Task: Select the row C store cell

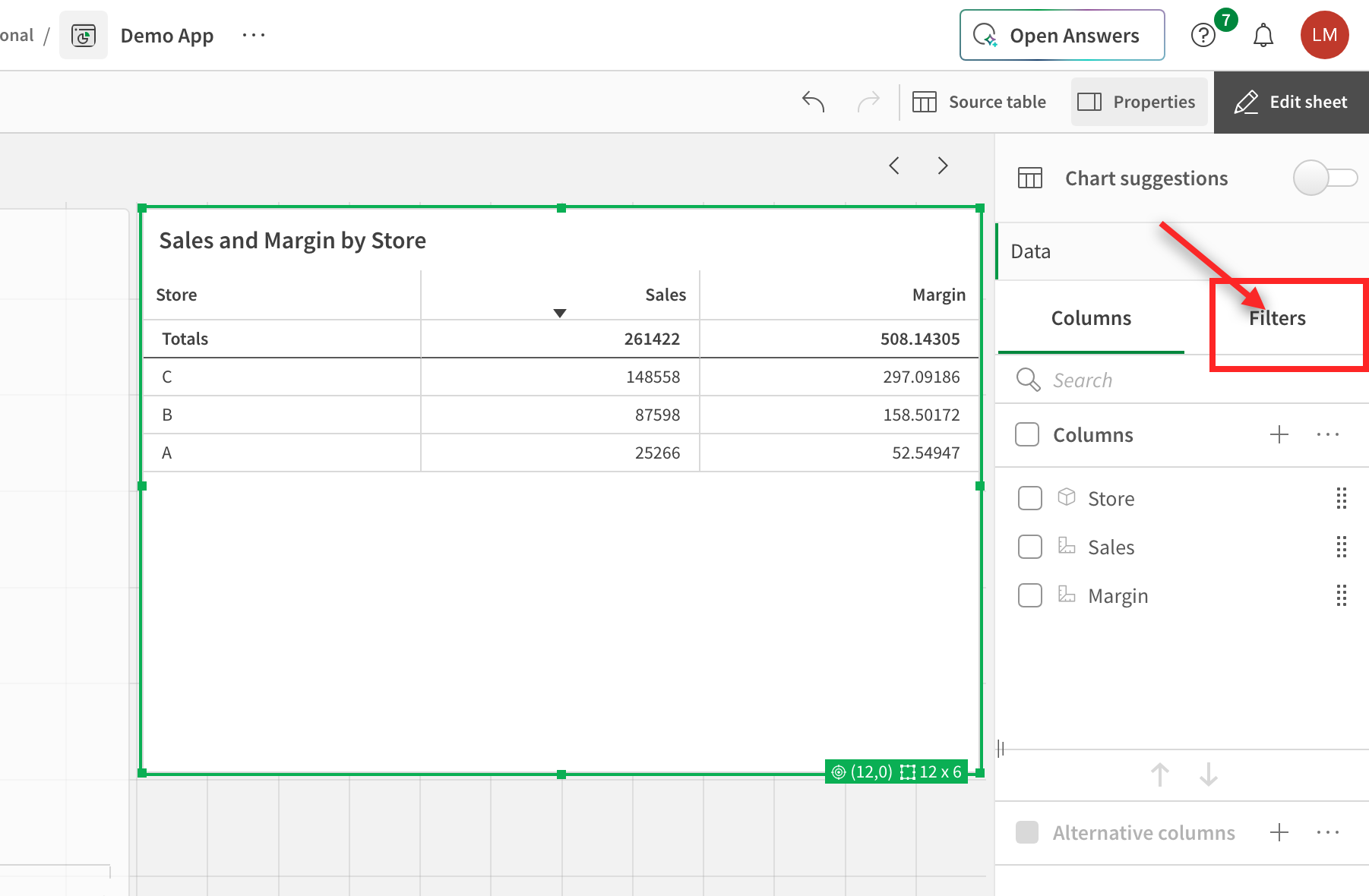Action: (282, 377)
